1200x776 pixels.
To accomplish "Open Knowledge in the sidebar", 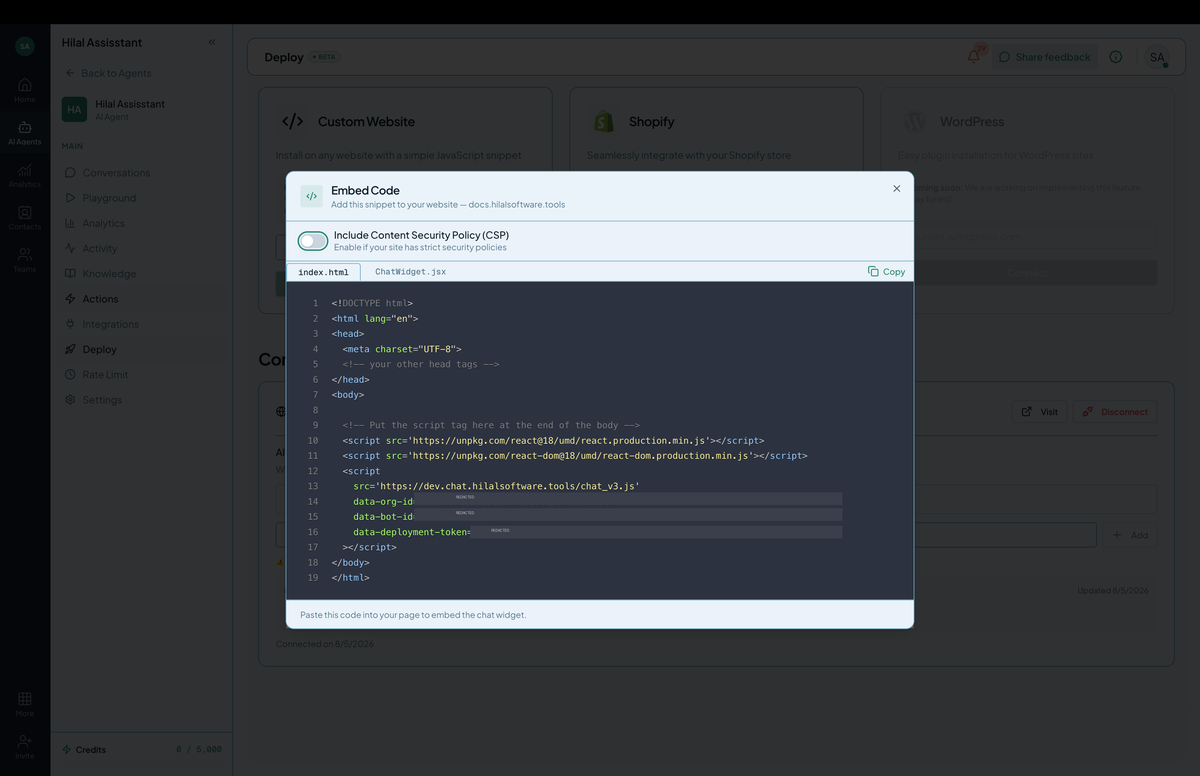I will pyautogui.click(x=141, y=273).
